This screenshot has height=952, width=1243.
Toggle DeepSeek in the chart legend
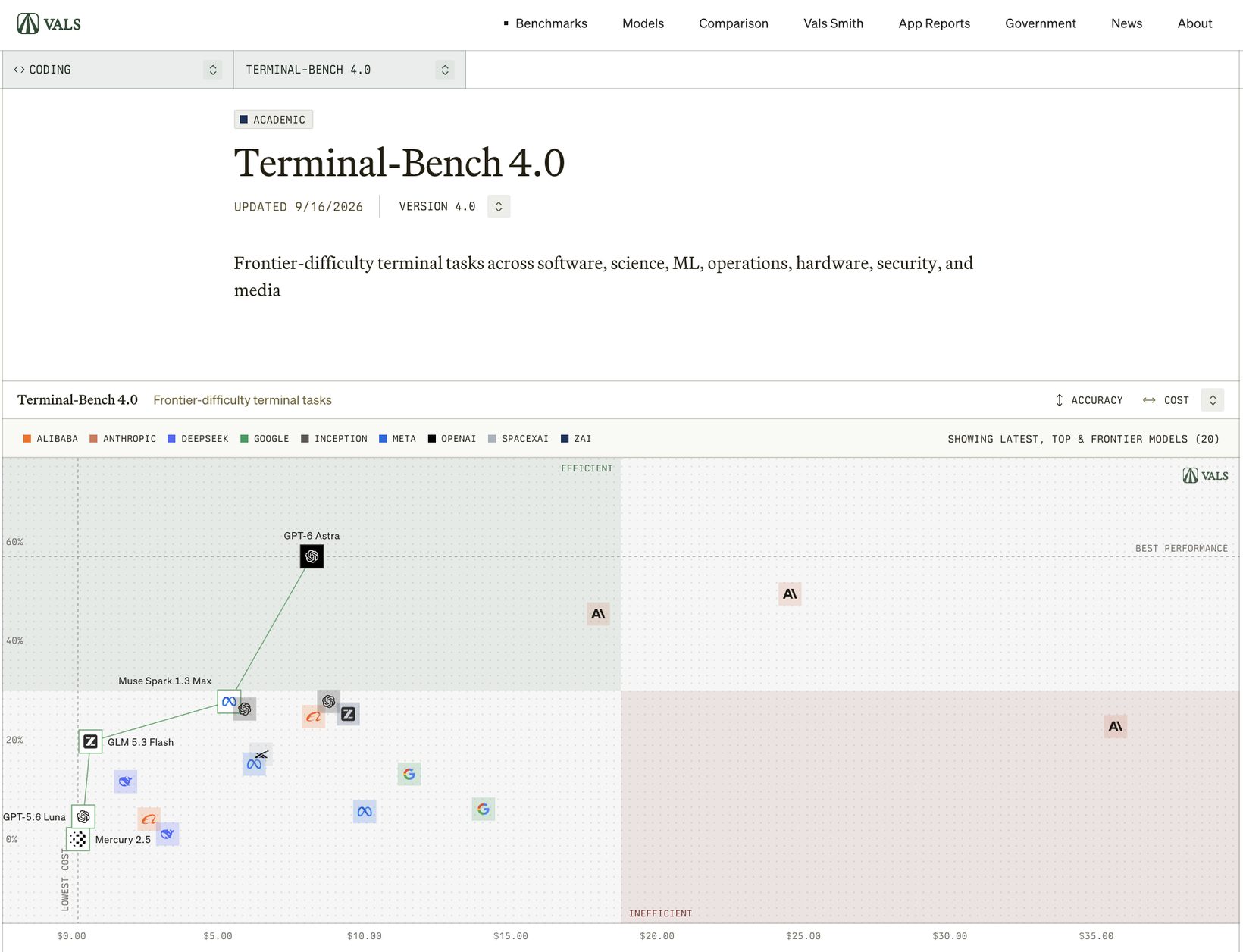(198, 439)
